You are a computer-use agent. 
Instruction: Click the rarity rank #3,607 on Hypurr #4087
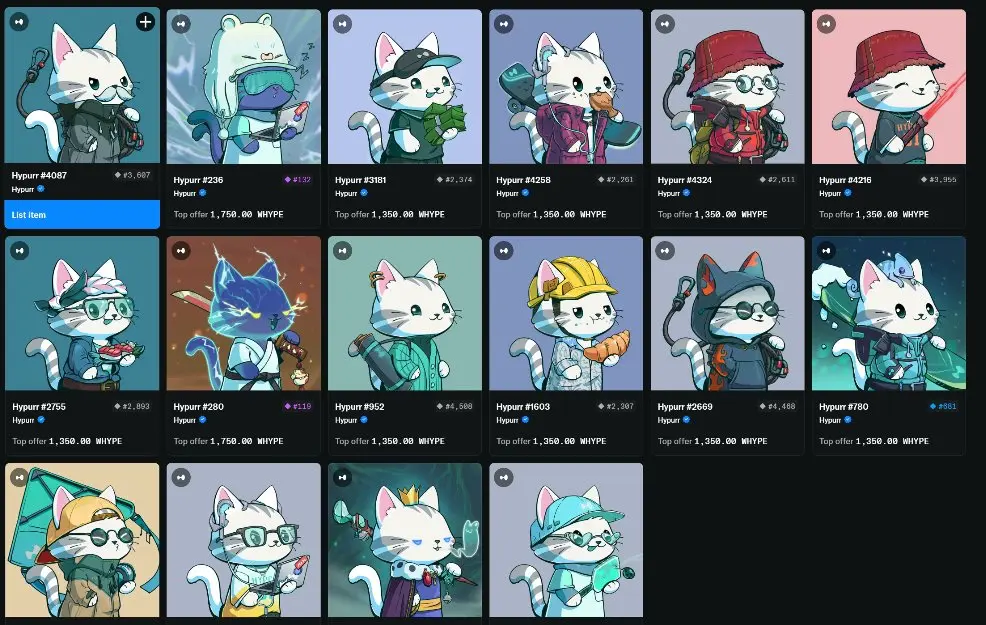(136, 175)
